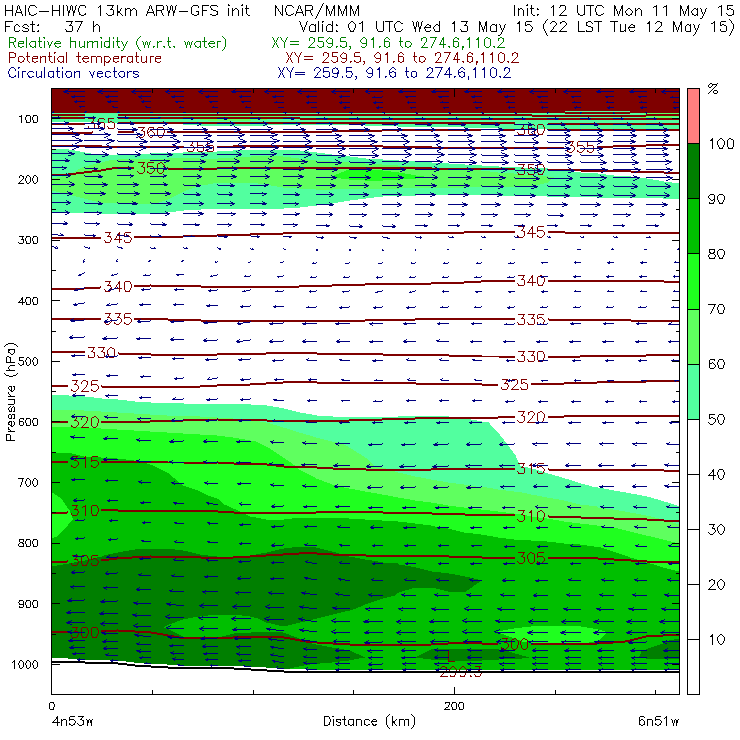The height and width of the screenshot is (740, 740).
Task: Click the colorbar '50' tick label
Action: click(x=716, y=420)
